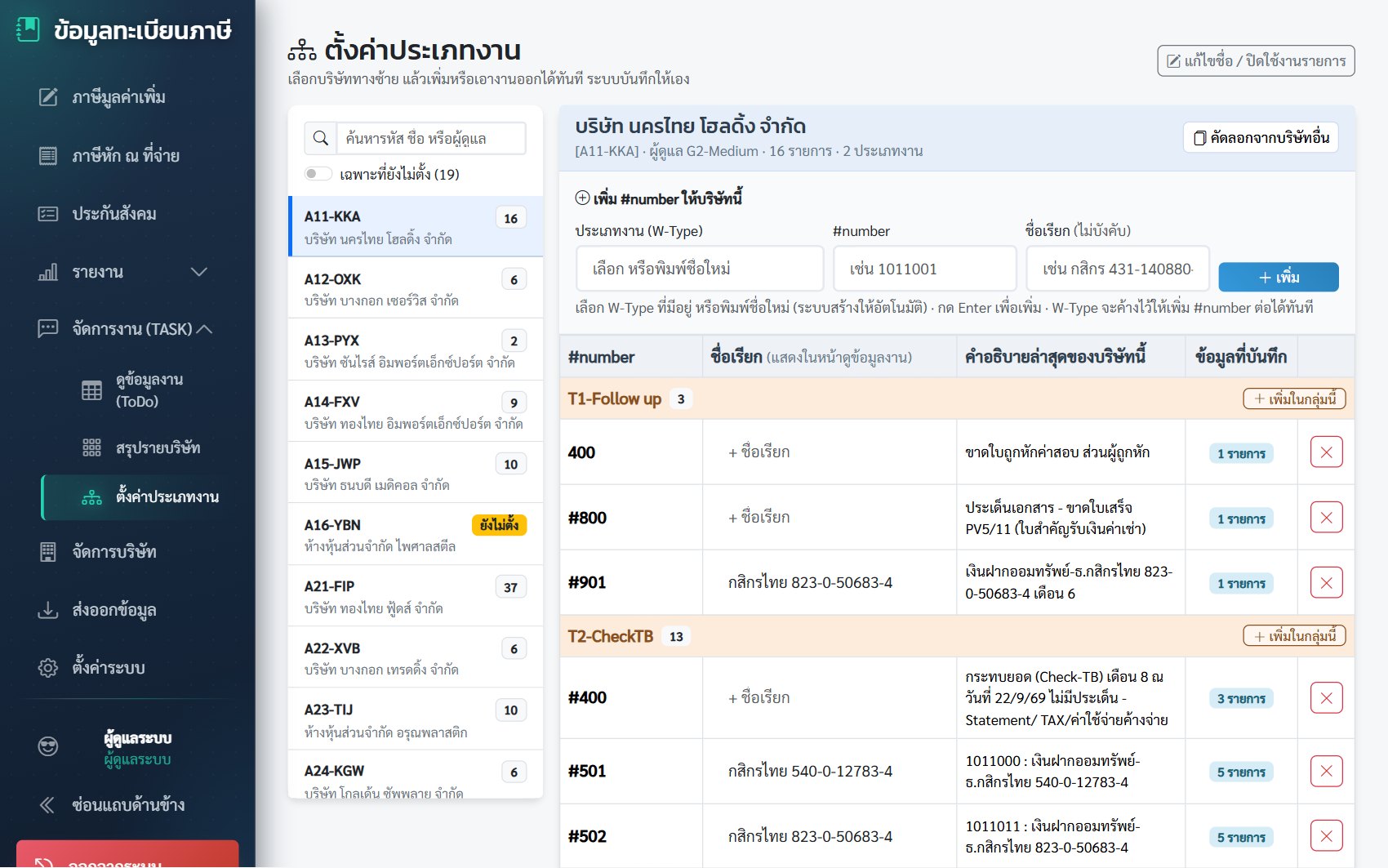Open 5 รายการ badge of #501
Image resolution: width=1388 pixels, height=868 pixels.
coord(1241,772)
